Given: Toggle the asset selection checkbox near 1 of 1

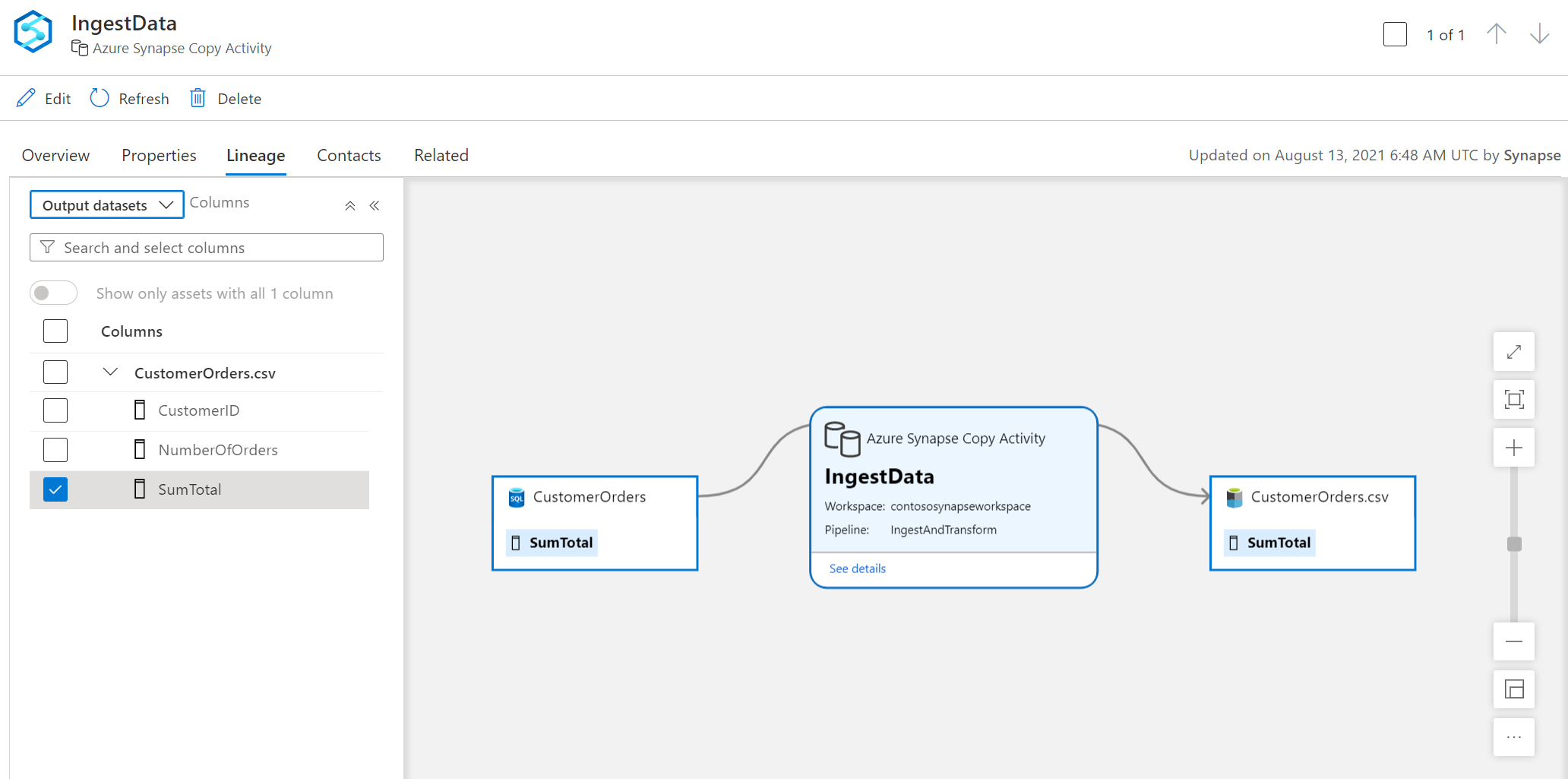Looking at the screenshot, I should pyautogui.click(x=1396, y=34).
